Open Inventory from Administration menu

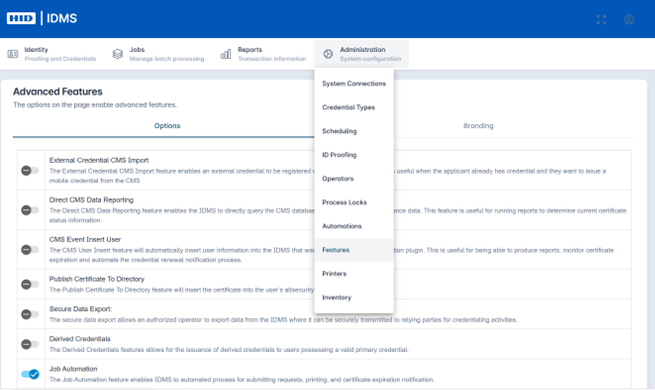(354, 298)
